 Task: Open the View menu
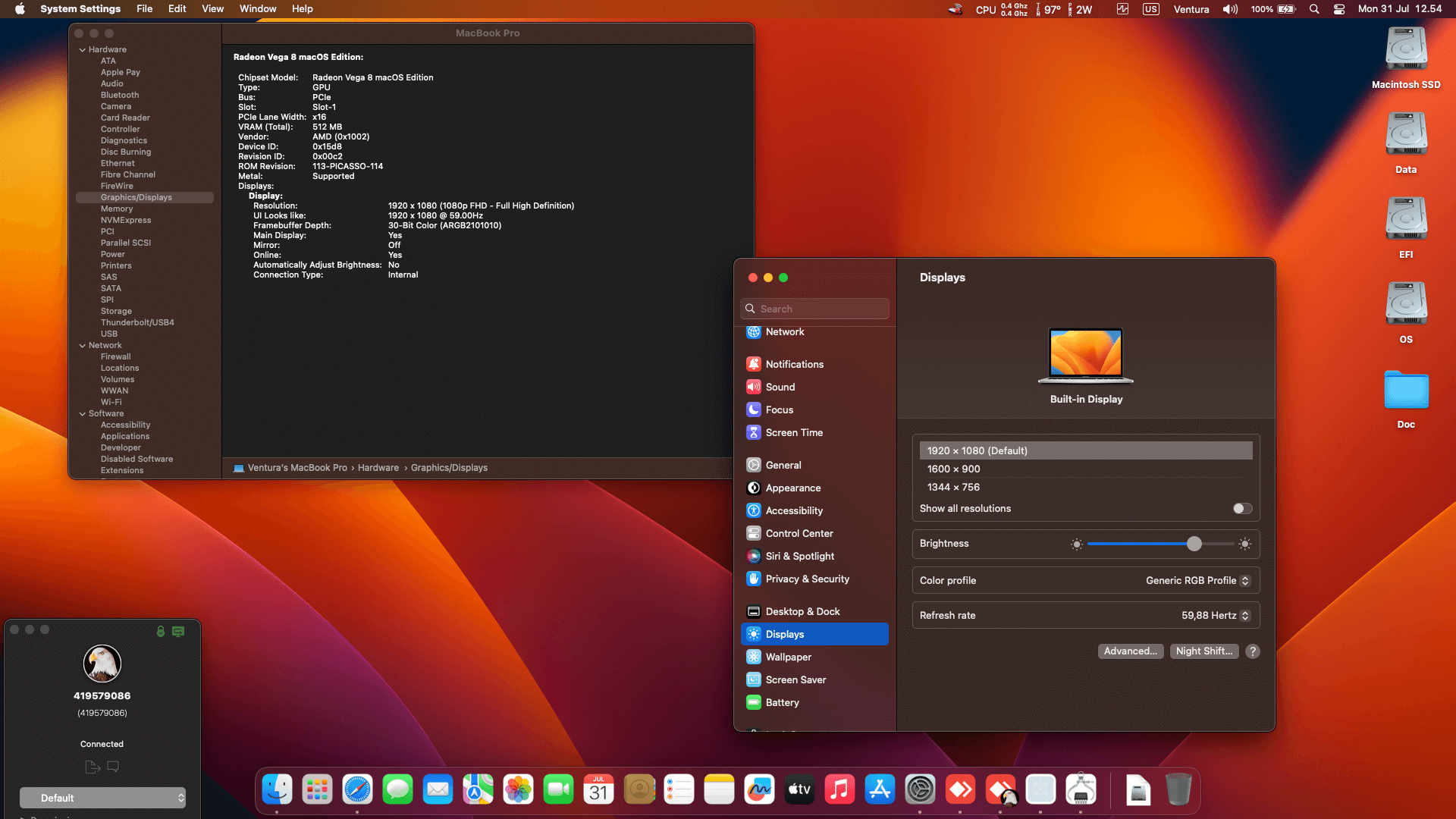pos(212,9)
